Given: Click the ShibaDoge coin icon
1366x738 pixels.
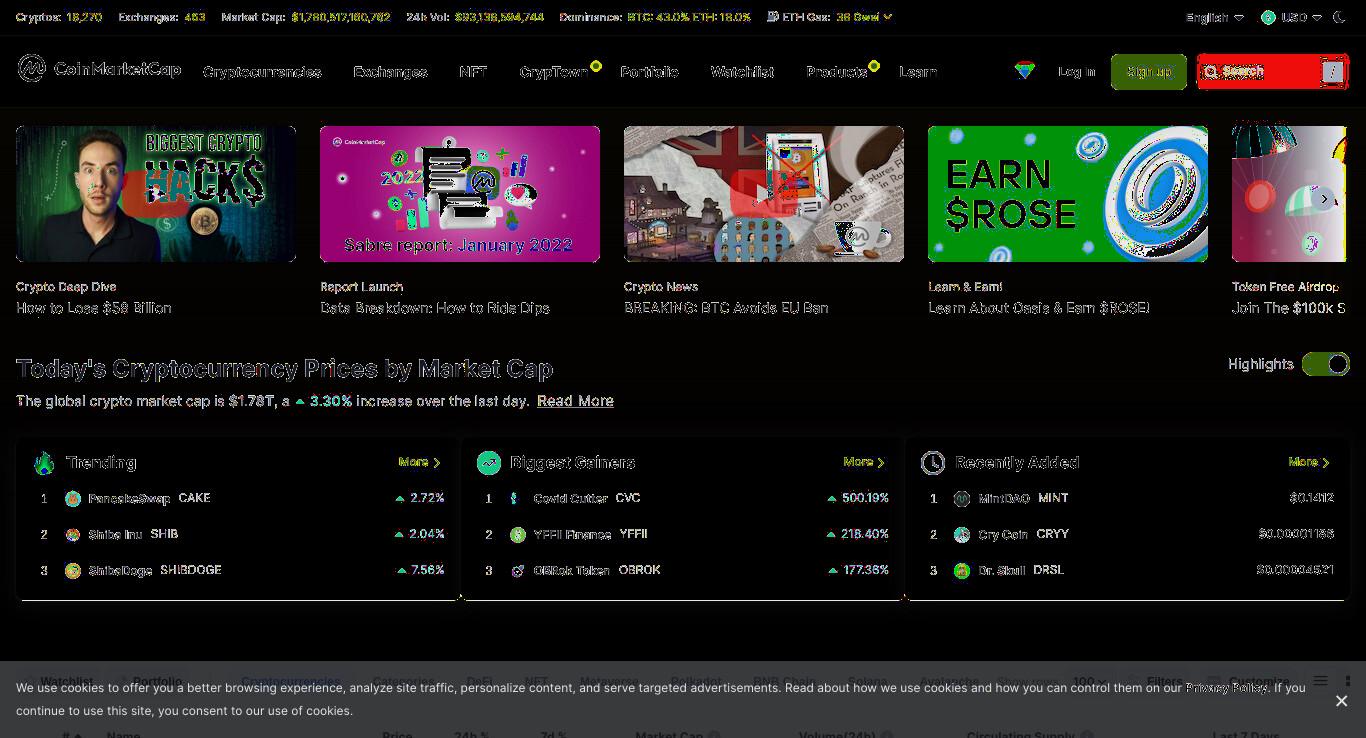Looking at the screenshot, I should (73, 570).
